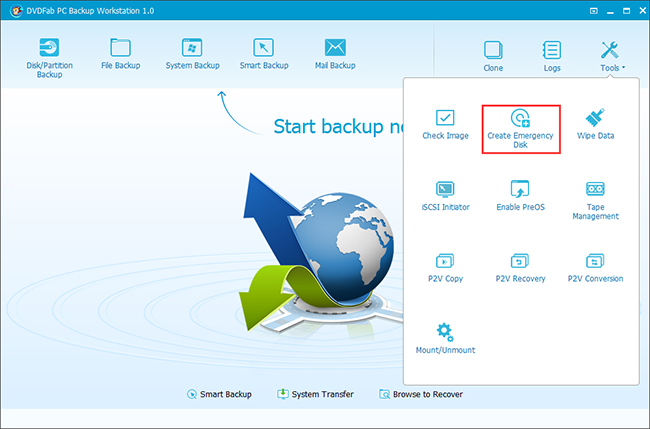Select Check Image tool
The height and width of the screenshot is (429, 650).
click(445, 124)
